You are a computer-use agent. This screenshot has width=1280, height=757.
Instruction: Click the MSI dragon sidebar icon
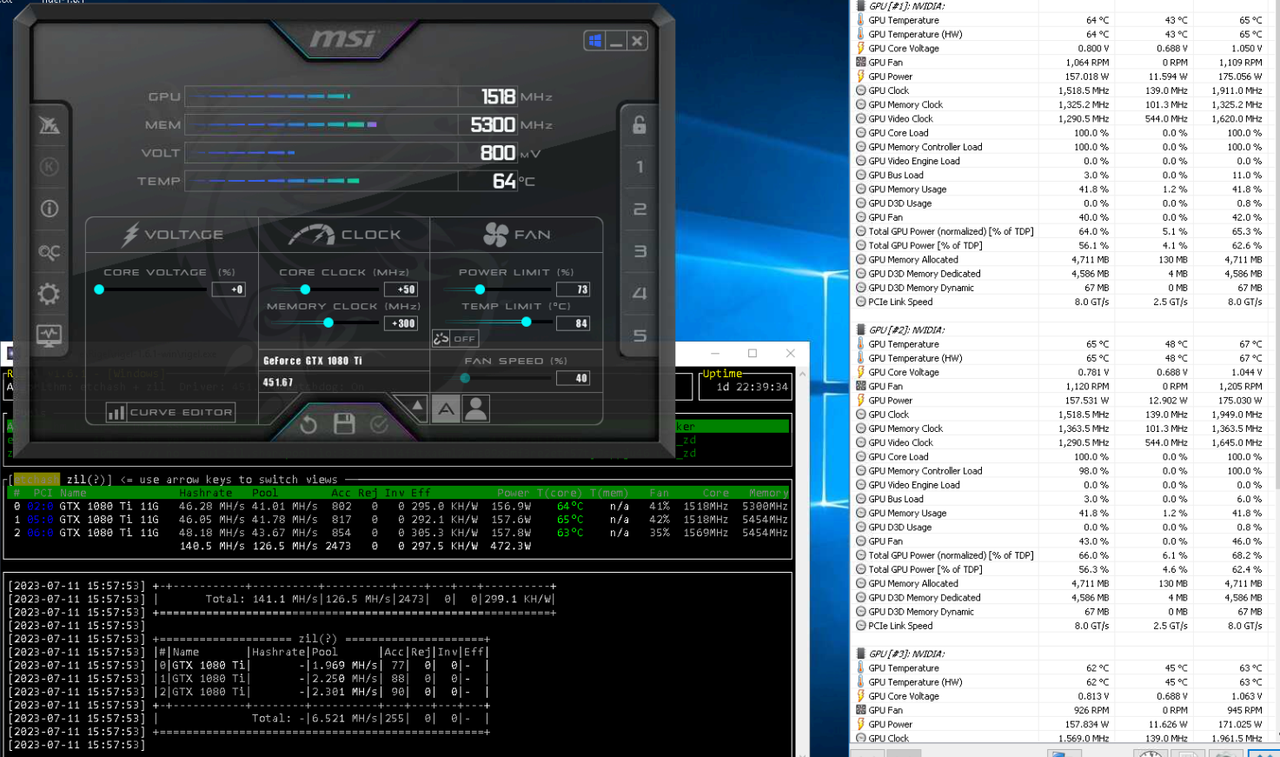48,125
